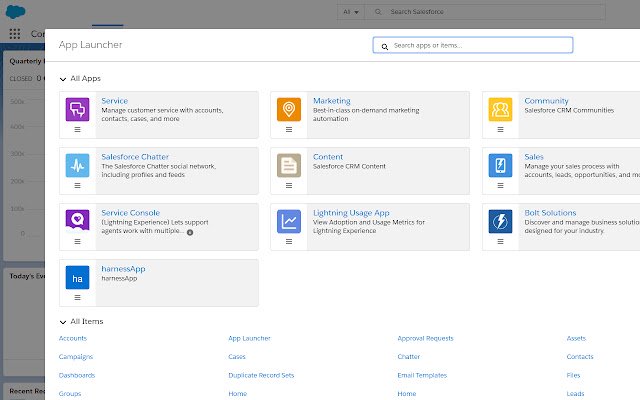Screen dimensions: 640x400
Task: Click the Search Salesforce global field
Action: [484, 12]
